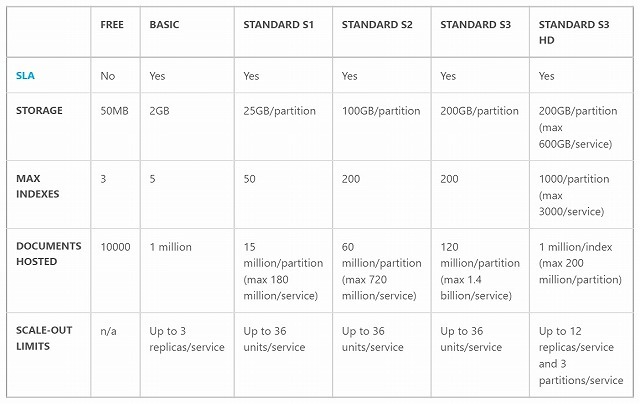Click the BASIC column header

coord(166,24)
